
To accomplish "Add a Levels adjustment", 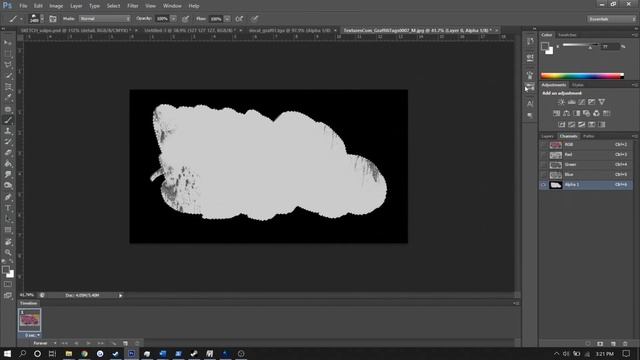I will point(572,102).
